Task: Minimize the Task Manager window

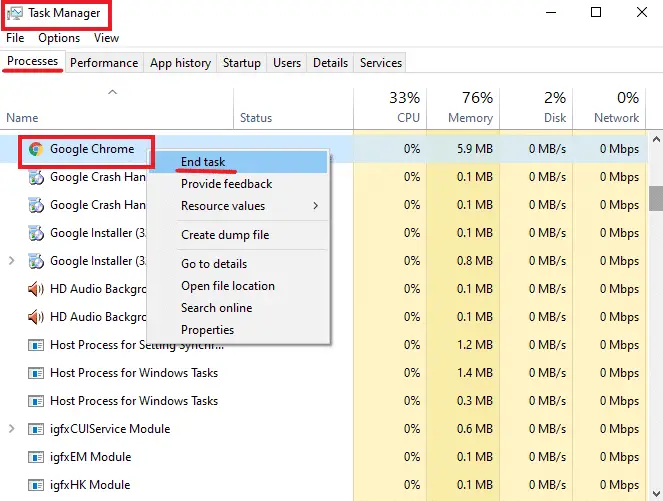Action: tap(551, 13)
